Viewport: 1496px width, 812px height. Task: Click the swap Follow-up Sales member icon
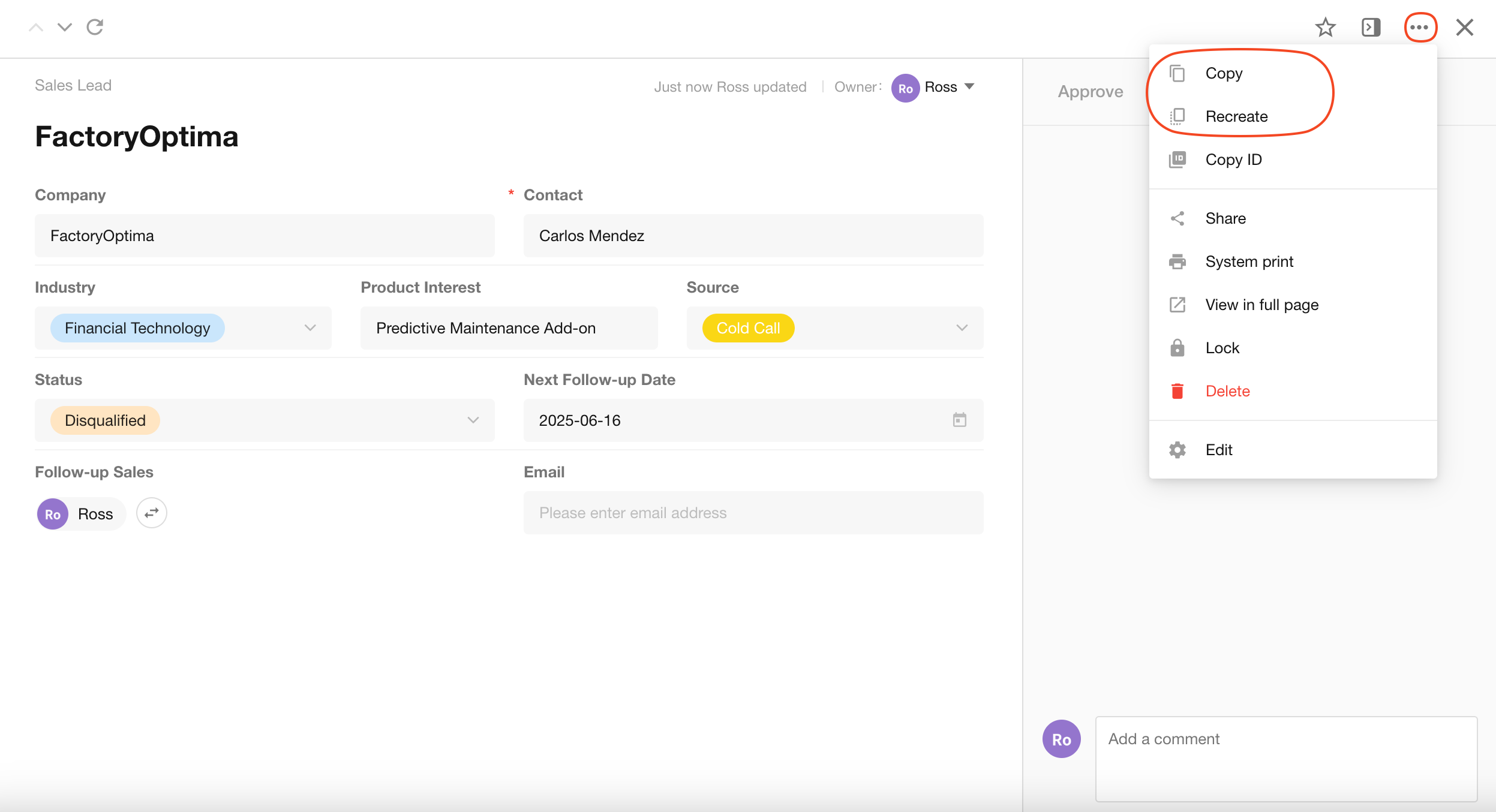coord(151,513)
